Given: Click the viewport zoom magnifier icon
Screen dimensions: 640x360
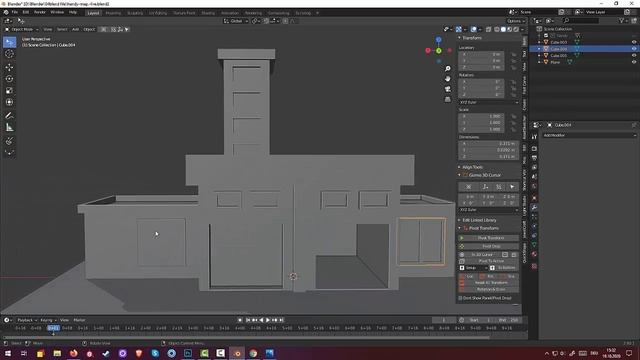Looking at the screenshot, I should tap(448, 69).
